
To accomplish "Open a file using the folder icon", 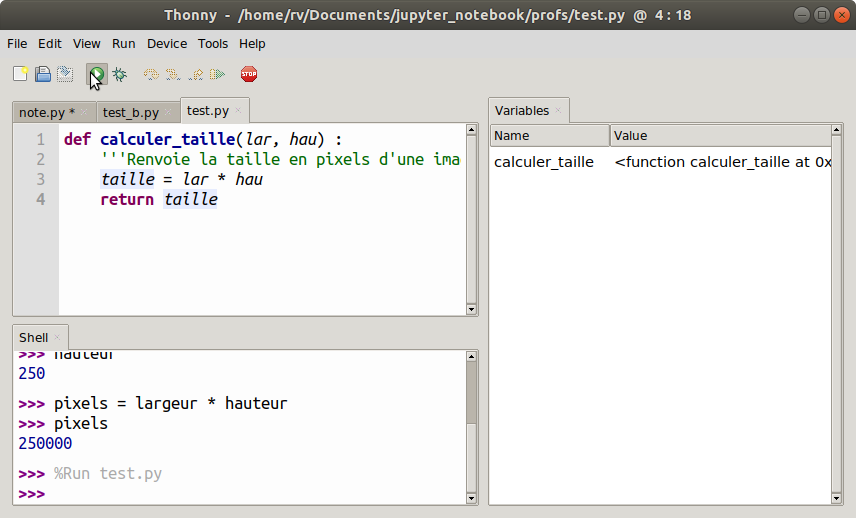I will click(43, 74).
